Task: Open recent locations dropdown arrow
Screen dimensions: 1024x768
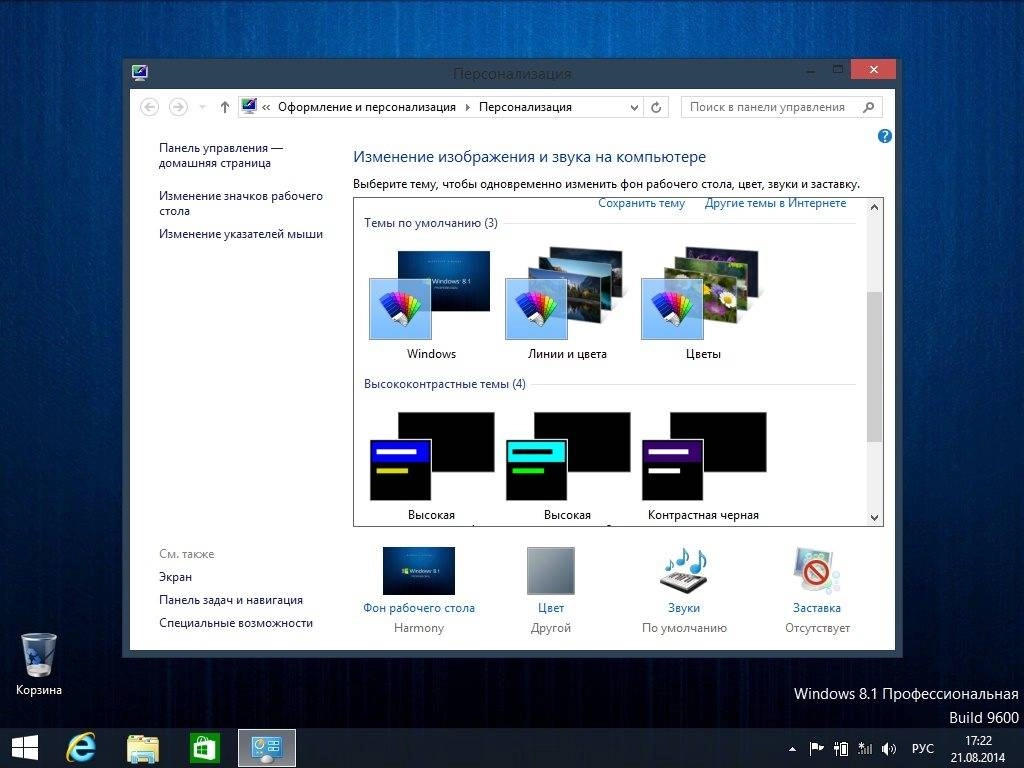Action: (202, 107)
